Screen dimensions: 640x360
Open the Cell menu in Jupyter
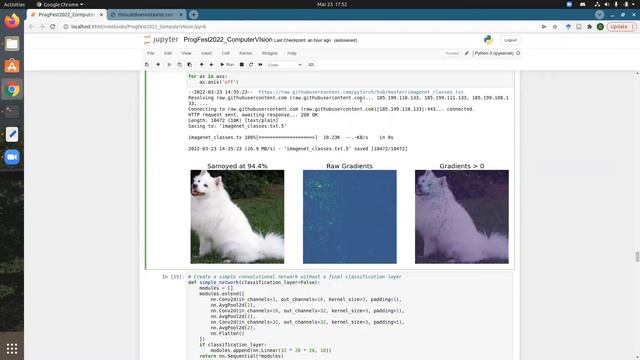(x=225, y=53)
